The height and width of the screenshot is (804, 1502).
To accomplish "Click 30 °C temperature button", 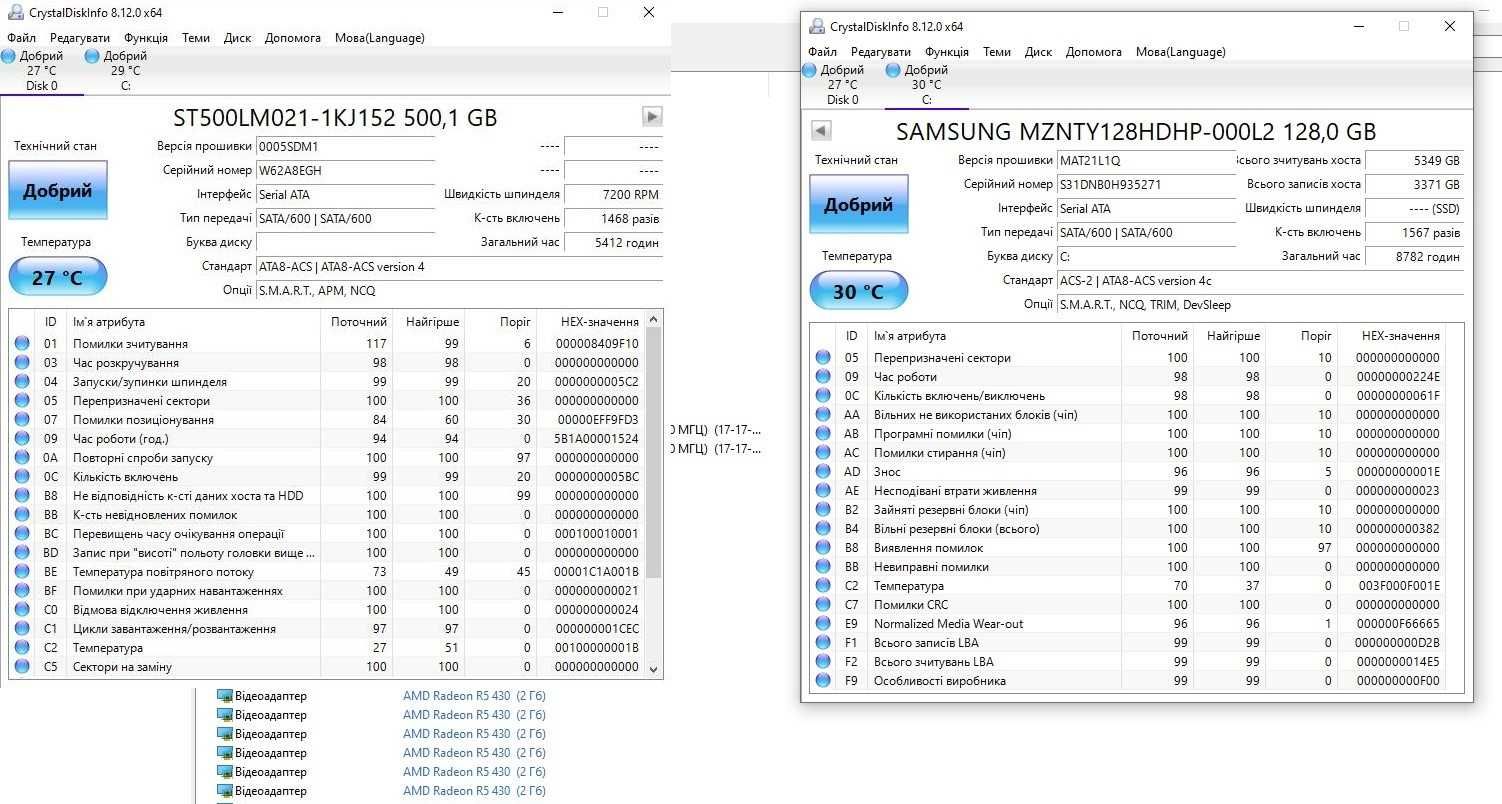I will click(858, 291).
